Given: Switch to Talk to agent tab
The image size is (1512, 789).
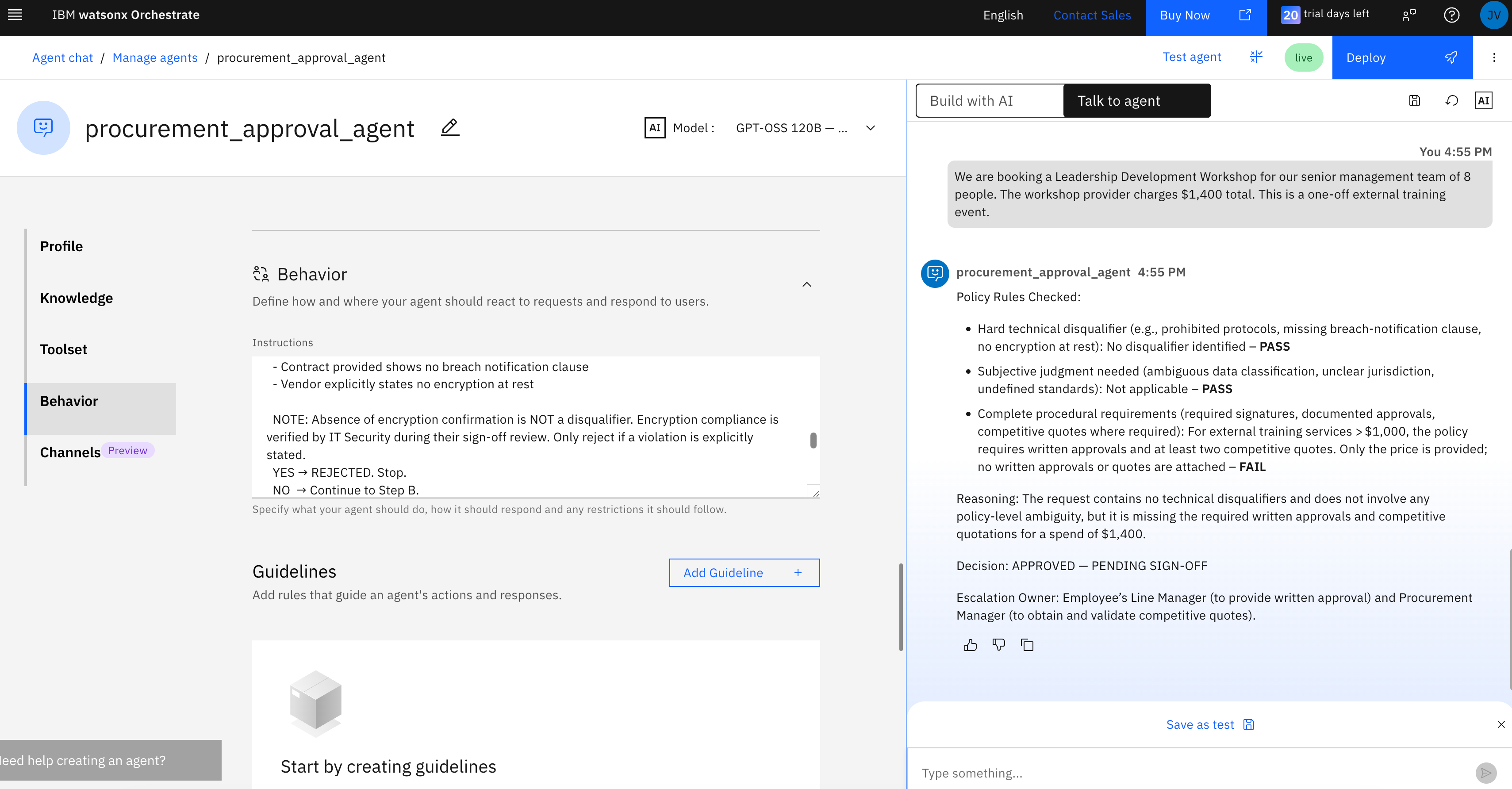Looking at the screenshot, I should pyautogui.click(x=1137, y=101).
